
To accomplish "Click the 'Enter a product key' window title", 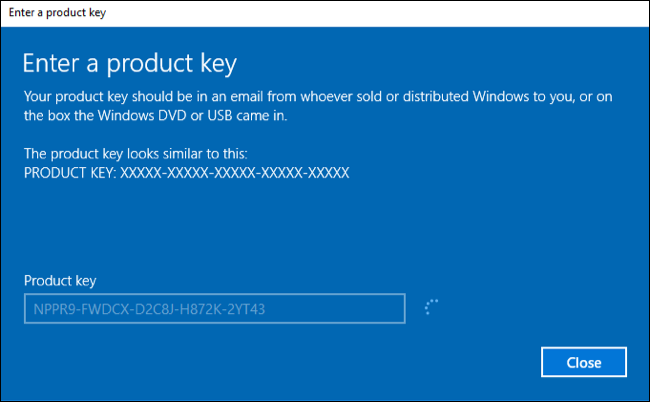I will tap(57, 13).
